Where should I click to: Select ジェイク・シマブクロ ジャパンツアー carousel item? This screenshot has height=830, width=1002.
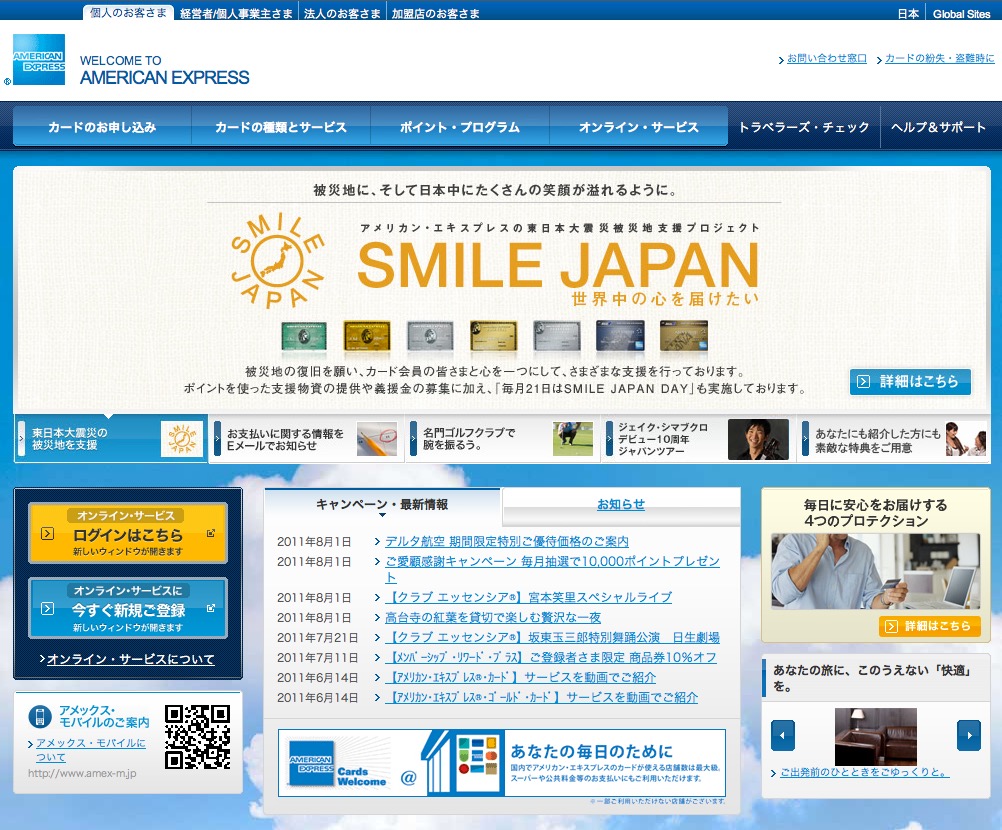click(697, 439)
